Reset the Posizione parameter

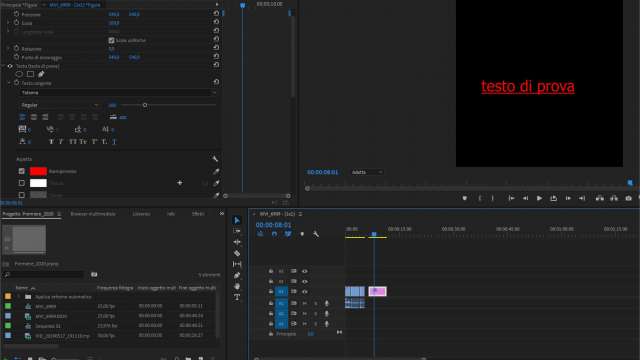point(216,13)
